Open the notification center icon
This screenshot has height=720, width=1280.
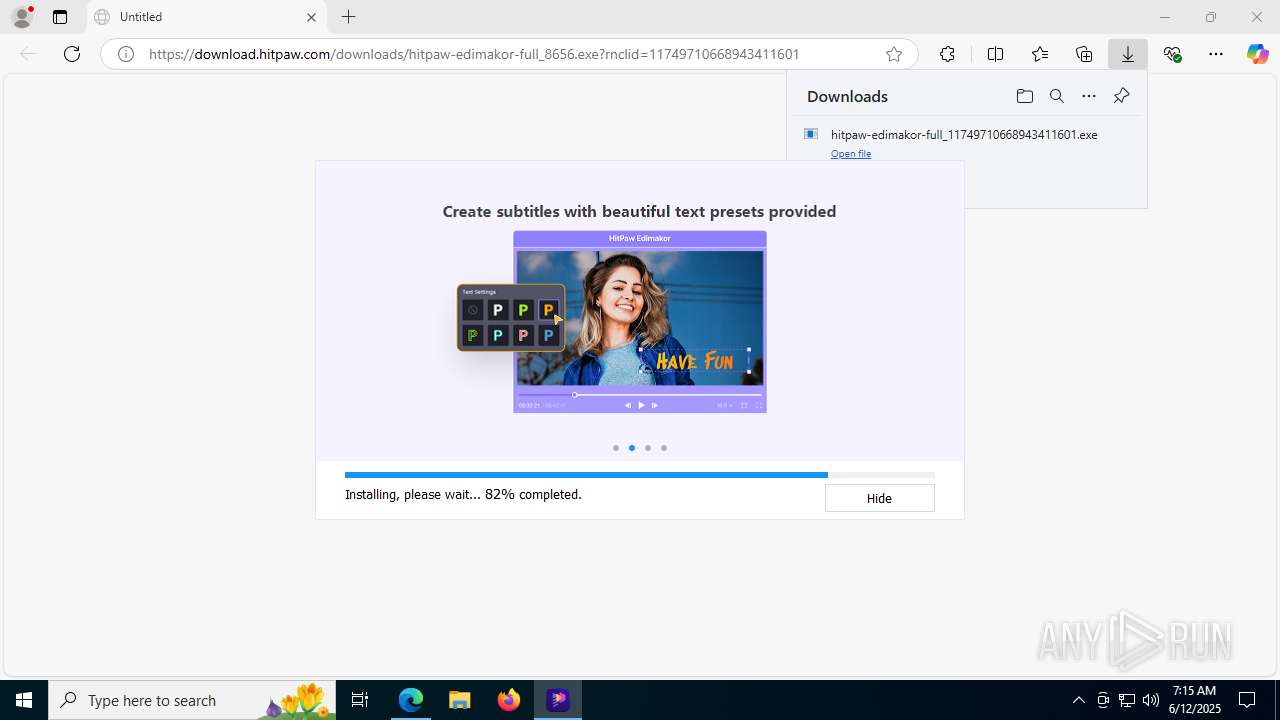click(1248, 700)
